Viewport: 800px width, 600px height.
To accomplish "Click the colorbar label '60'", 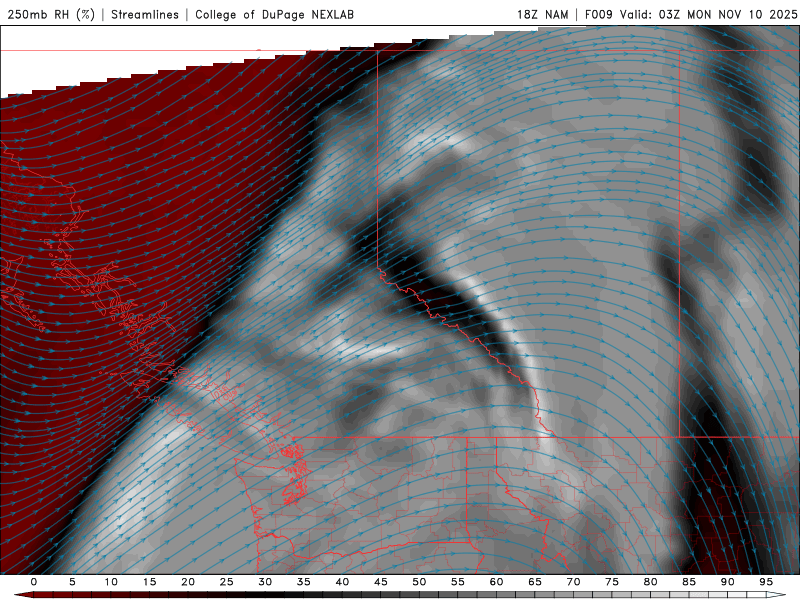I will pos(496,582).
